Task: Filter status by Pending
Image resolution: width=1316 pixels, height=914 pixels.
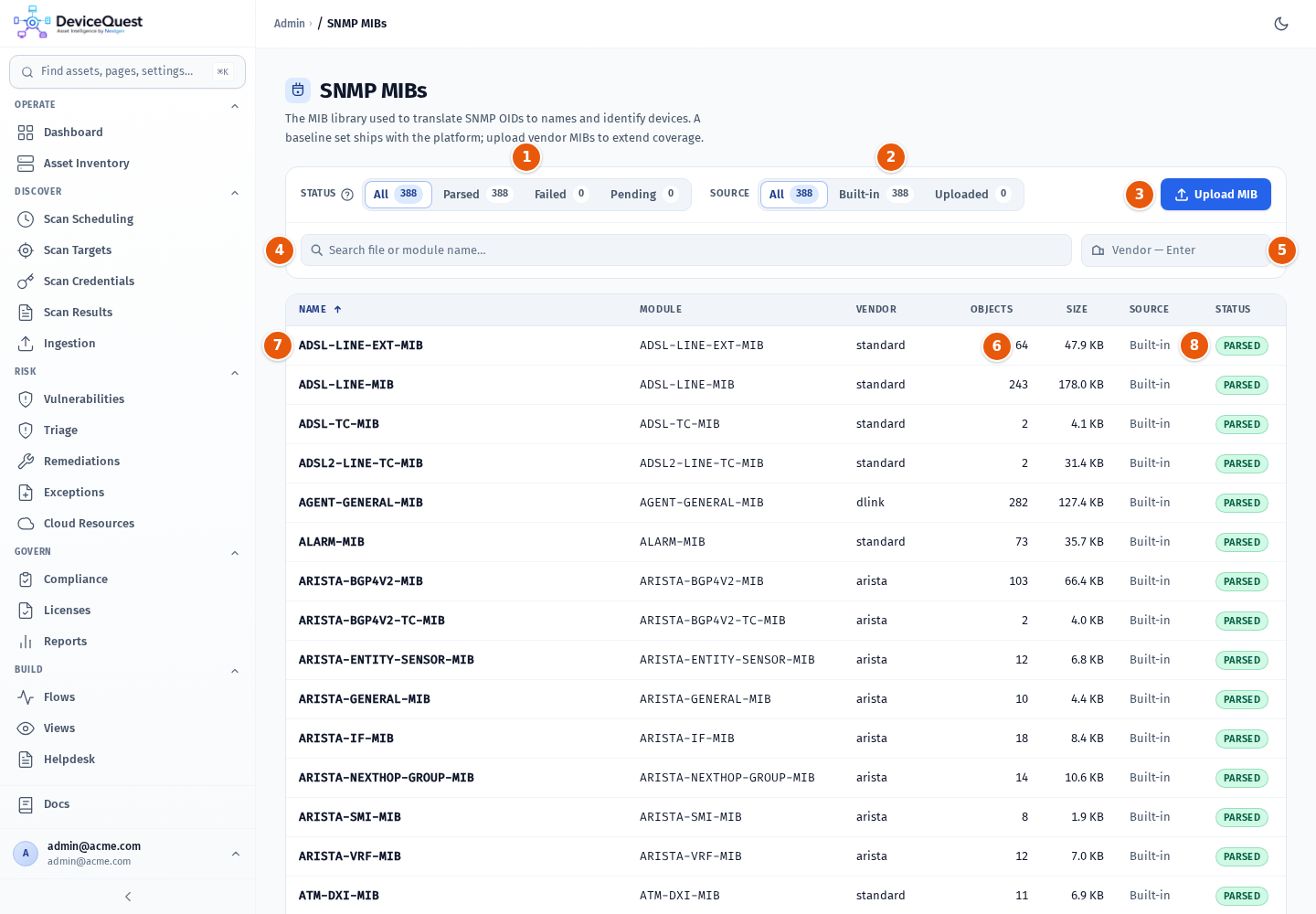Action: [x=644, y=195]
